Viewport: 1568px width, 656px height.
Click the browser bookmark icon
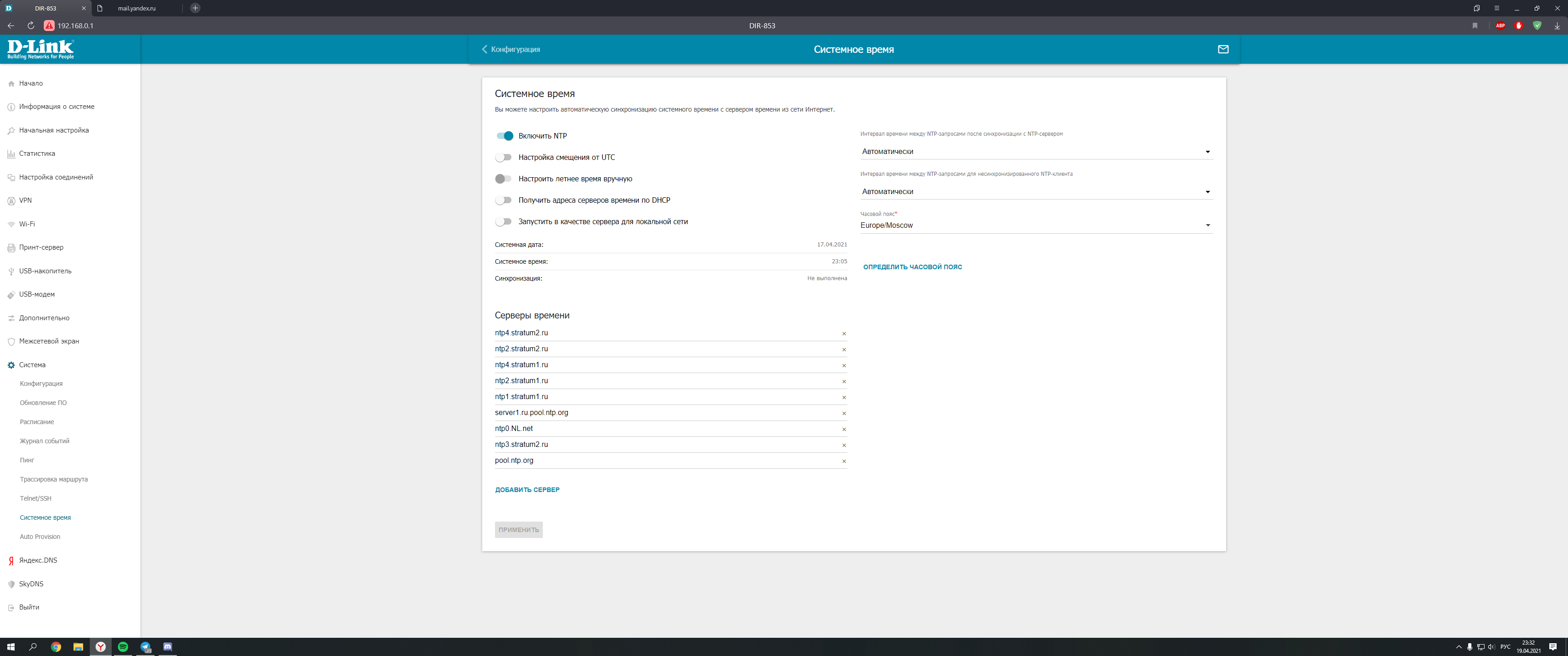click(x=1475, y=26)
